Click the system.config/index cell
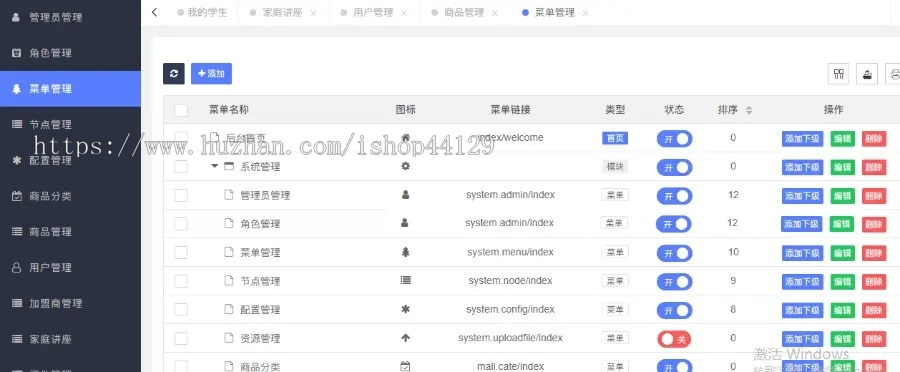Image resolution: width=900 pixels, height=372 pixels. point(510,309)
